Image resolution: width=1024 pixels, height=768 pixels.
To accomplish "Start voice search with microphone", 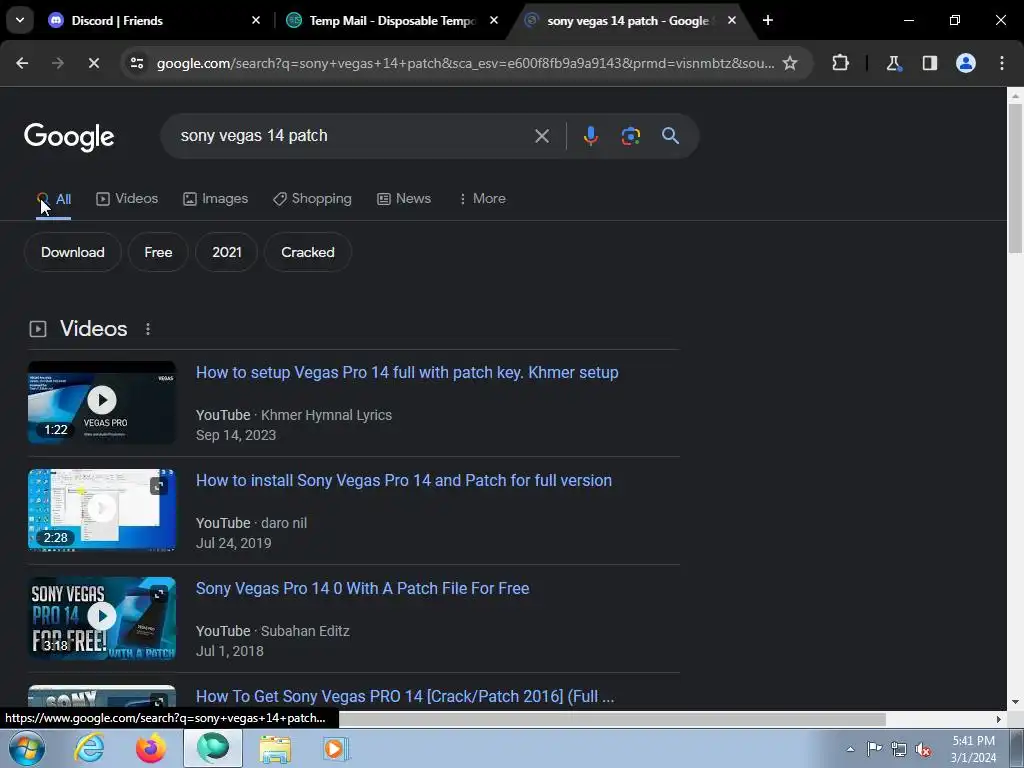I will 590,136.
